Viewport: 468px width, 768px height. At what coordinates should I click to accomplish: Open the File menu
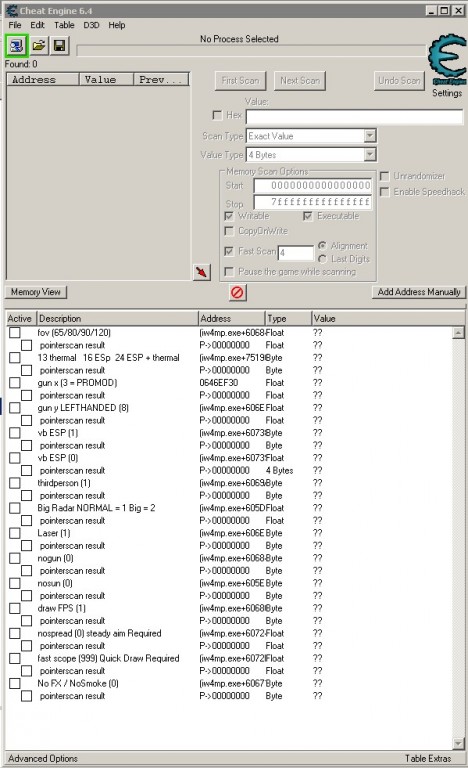click(x=15, y=25)
